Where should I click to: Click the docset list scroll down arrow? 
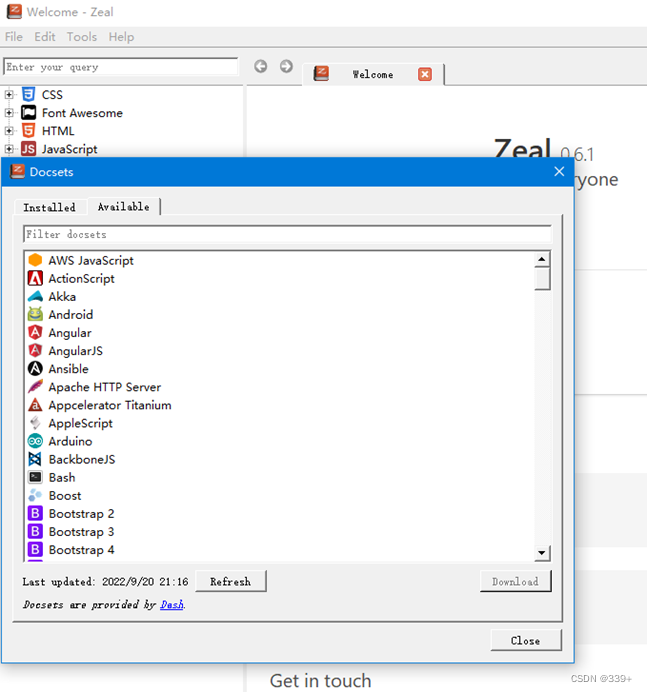coord(542,553)
